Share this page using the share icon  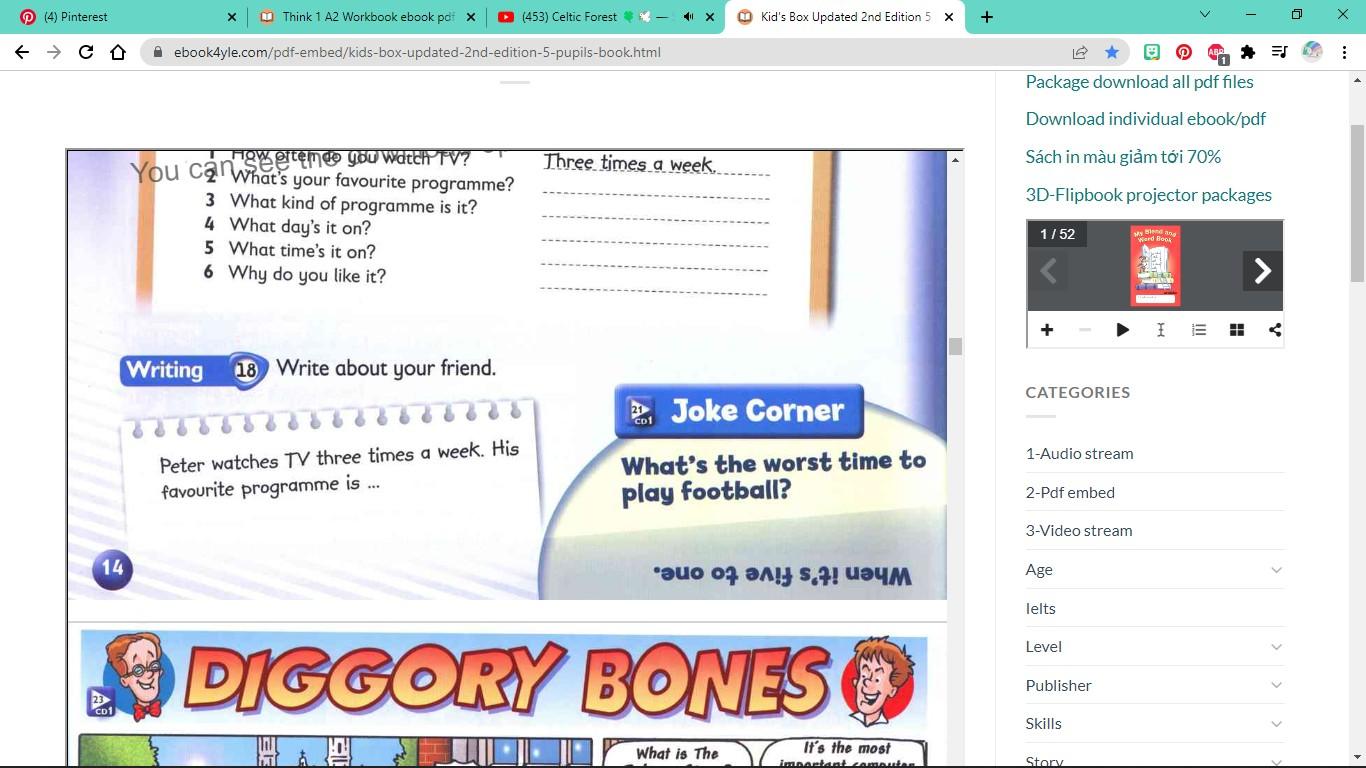click(x=1080, y=52)
